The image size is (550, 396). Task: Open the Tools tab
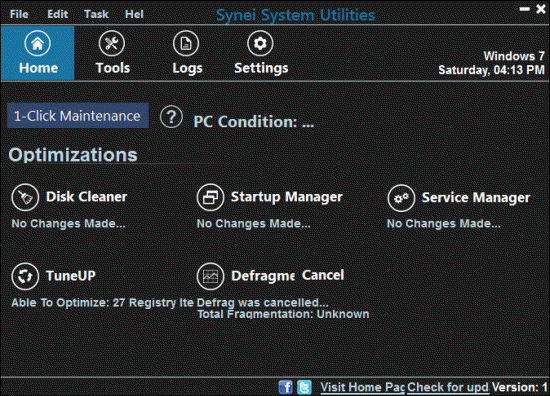(112, 53)
